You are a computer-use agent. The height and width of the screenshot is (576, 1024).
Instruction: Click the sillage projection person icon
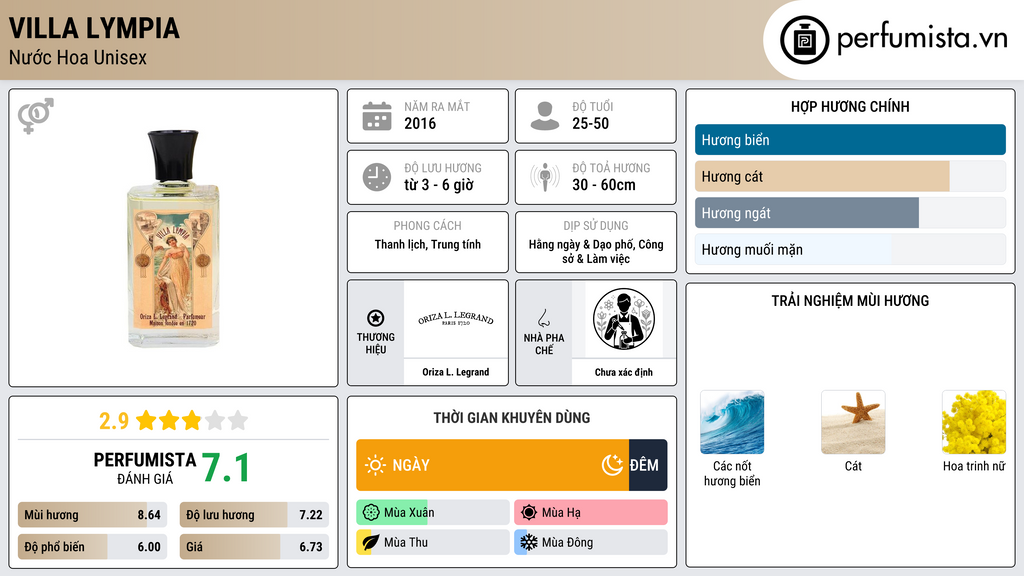click(545, 177)
